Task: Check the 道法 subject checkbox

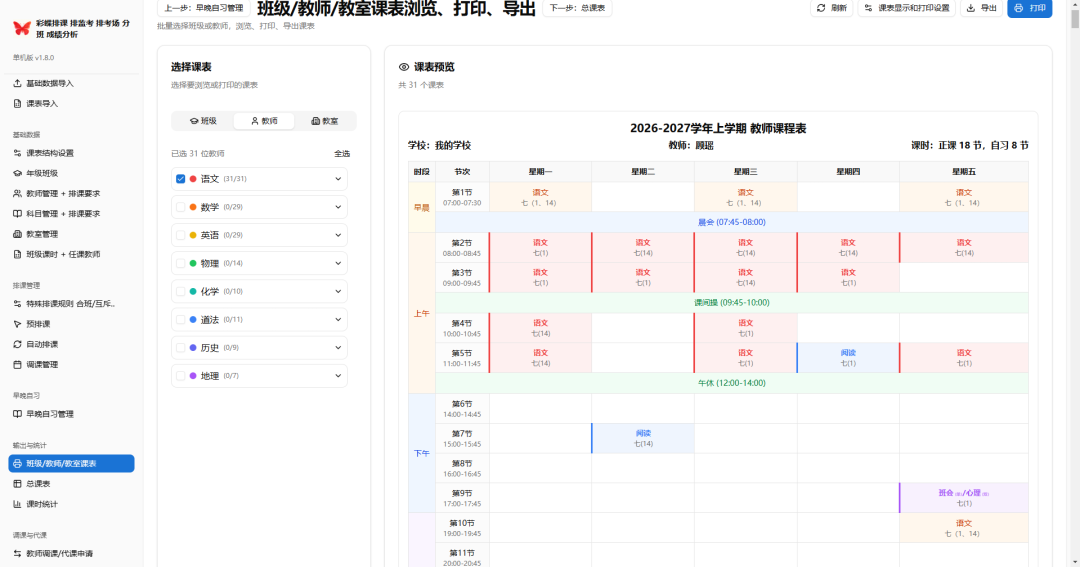Action: 180,320
